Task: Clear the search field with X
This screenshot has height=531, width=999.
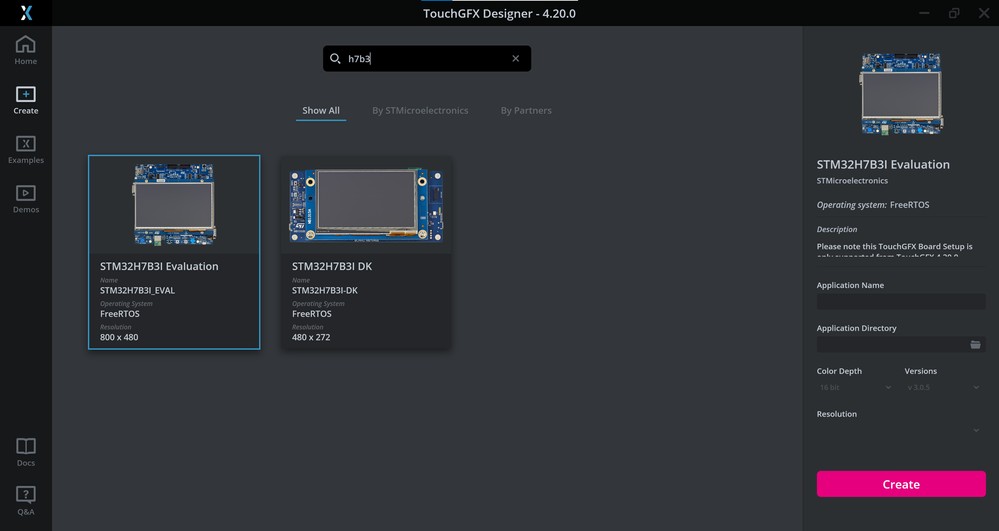Action: click(515, 59)
